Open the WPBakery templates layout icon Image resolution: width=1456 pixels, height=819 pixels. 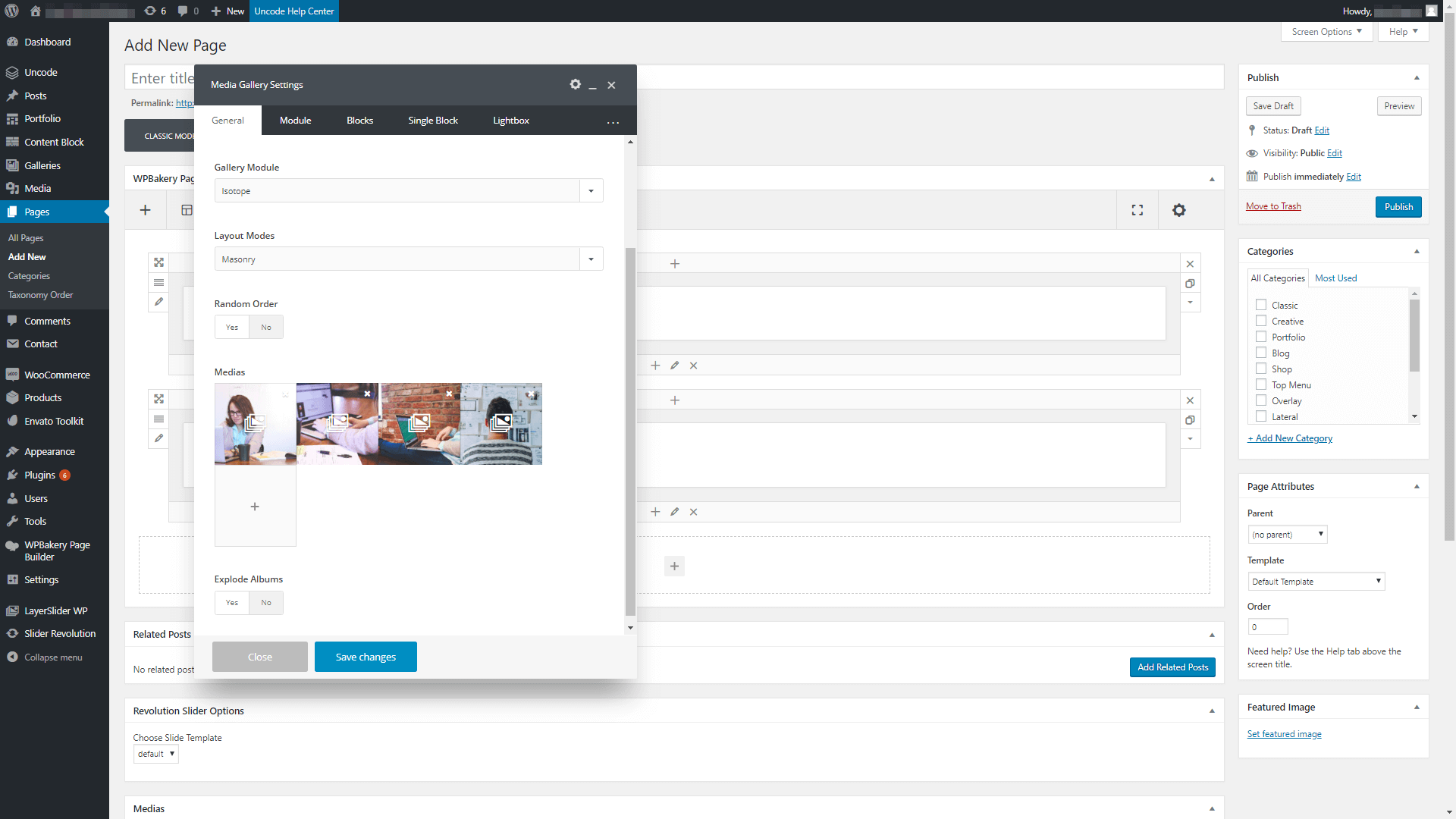[187, 210]
